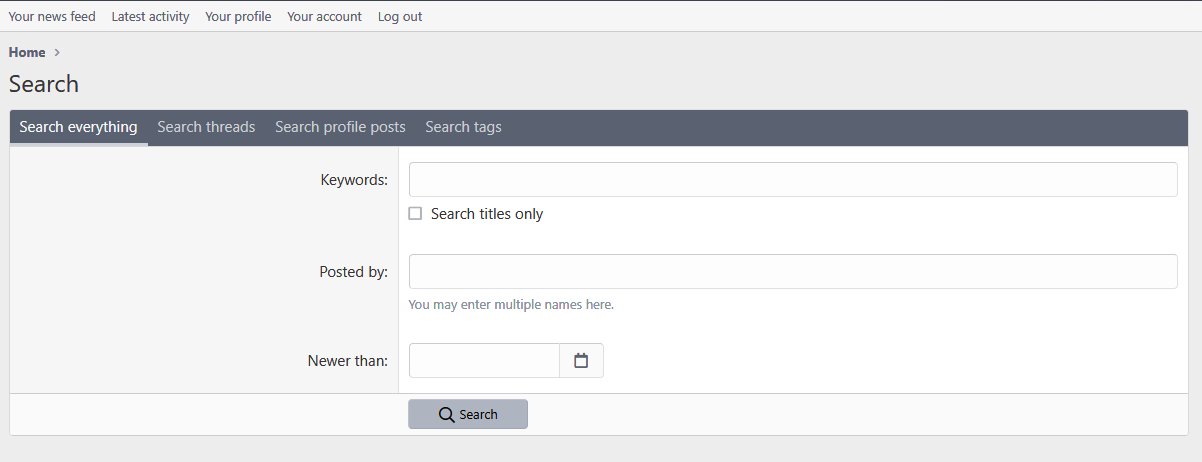The width and height of the screenshot is (1202, 462).
Task: Open the calendar date picker icon
Action: (581, 361)
